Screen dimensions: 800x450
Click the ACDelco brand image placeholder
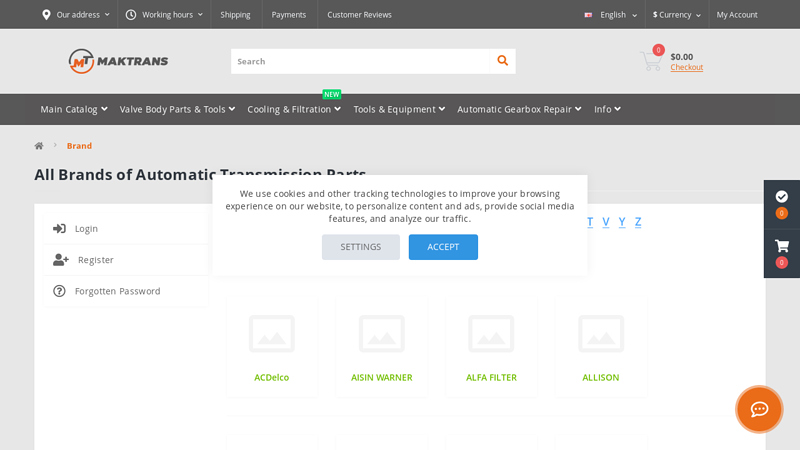[271, 334]
